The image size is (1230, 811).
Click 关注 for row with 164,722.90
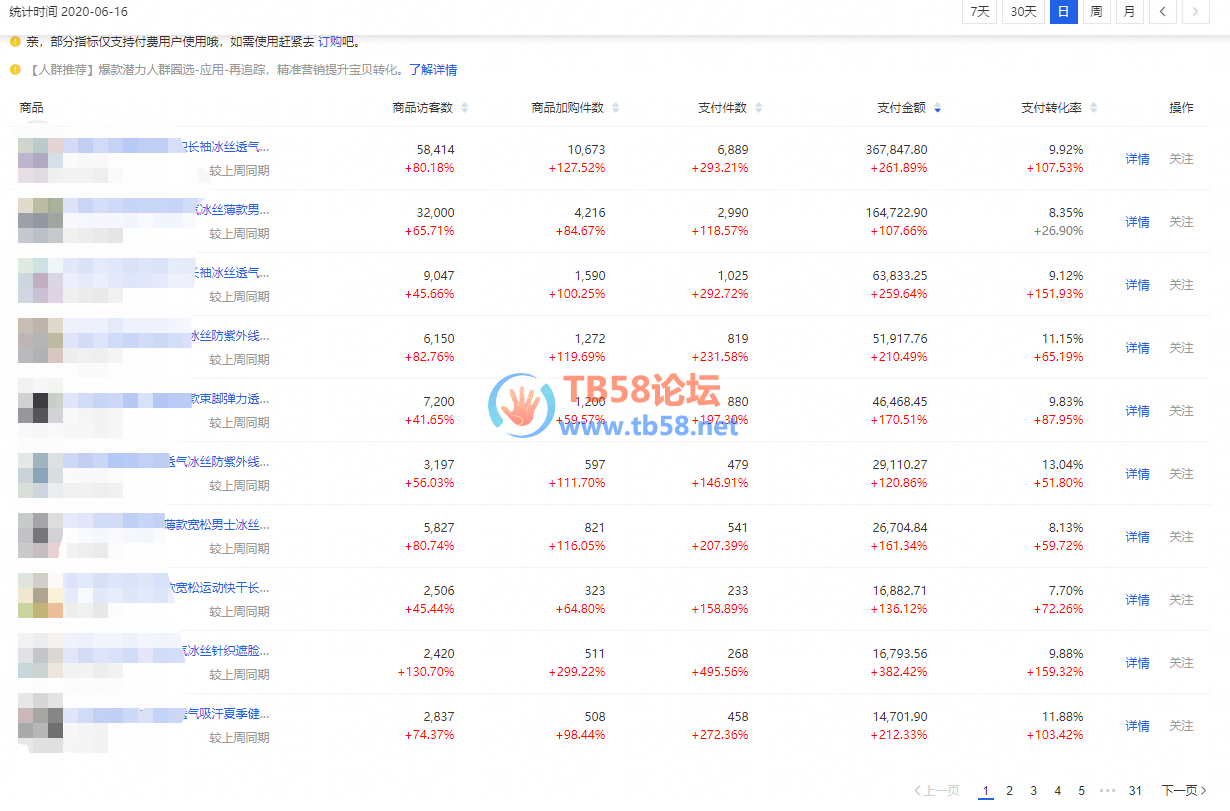click(1181, 222)
